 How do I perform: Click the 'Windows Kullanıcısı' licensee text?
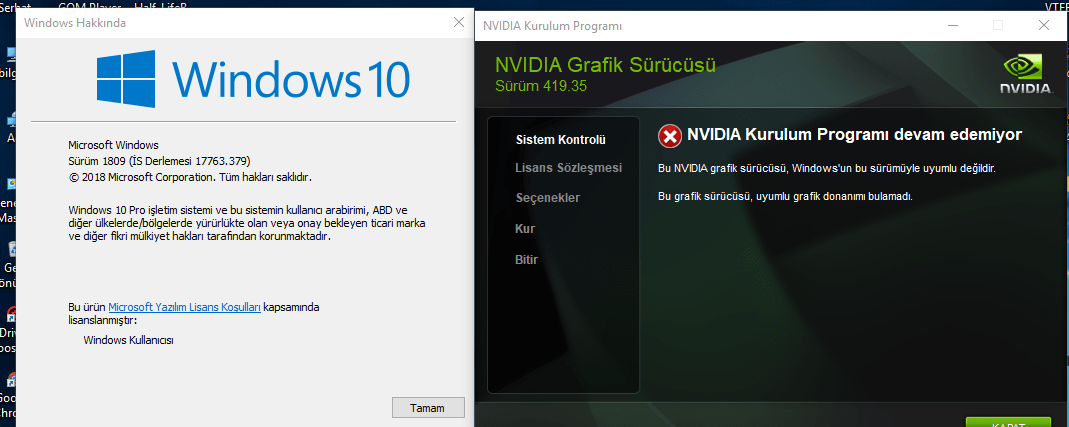point(129,339)
